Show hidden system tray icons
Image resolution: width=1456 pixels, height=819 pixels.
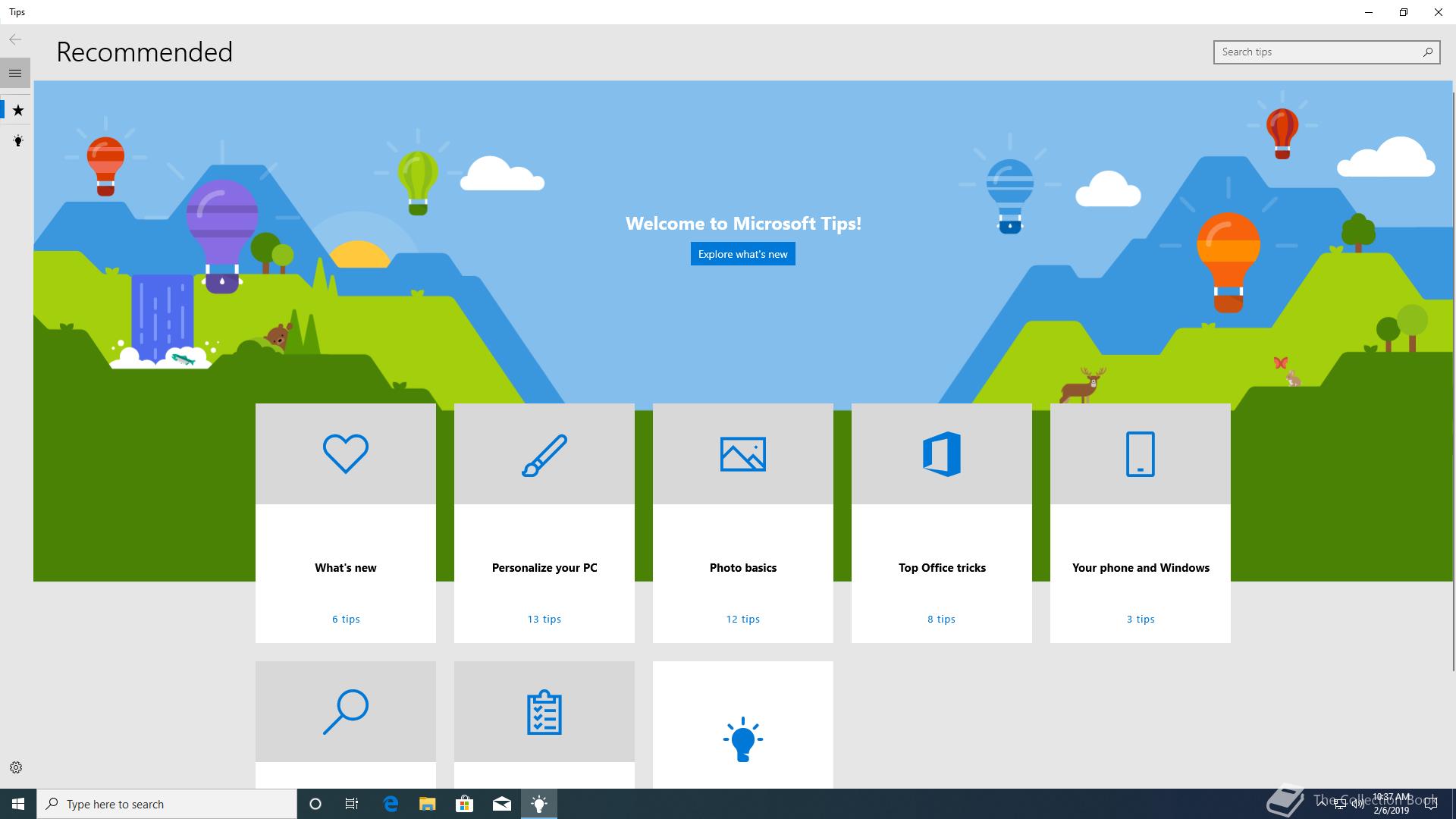tap(1323, 805)
